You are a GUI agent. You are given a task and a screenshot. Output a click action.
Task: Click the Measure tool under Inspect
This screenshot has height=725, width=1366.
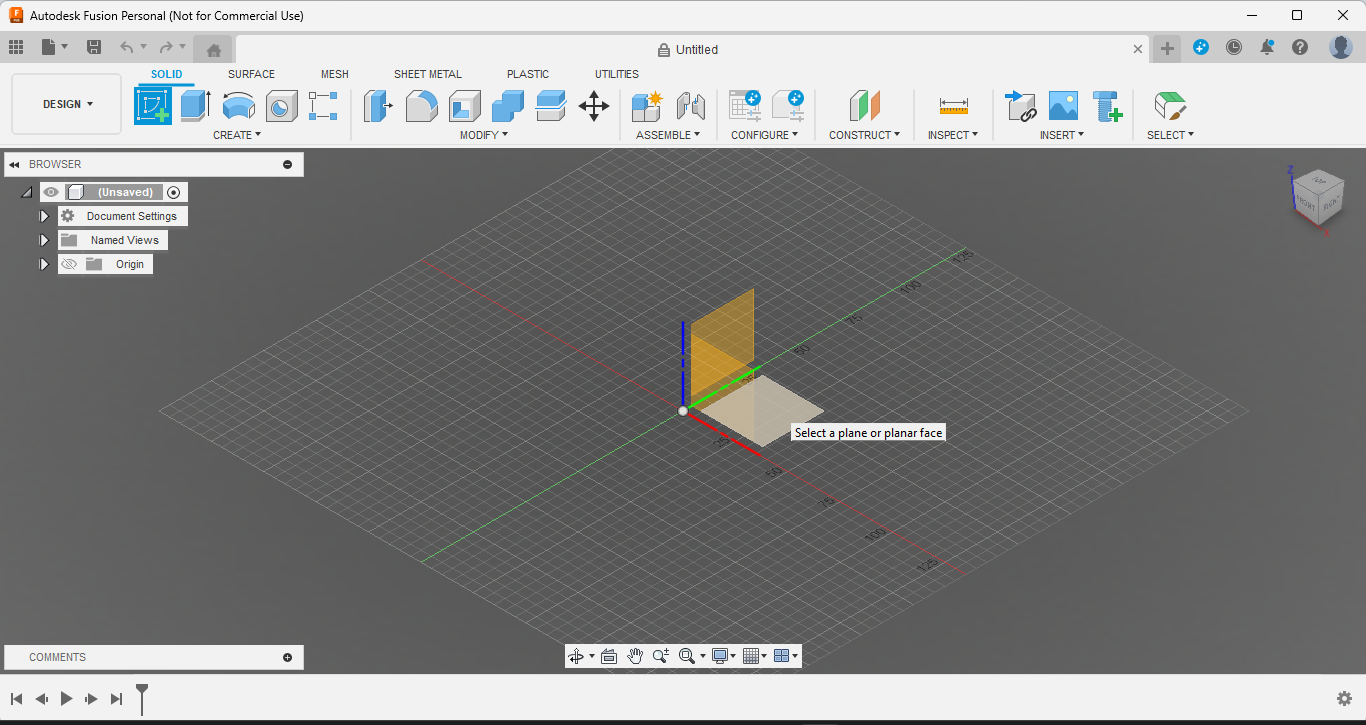click(x=953, y=105)
